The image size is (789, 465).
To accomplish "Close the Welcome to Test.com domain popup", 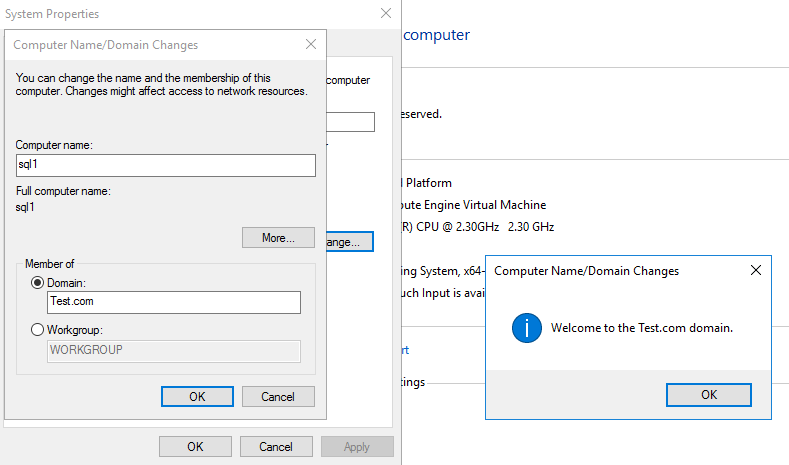I will pos(756,270).
